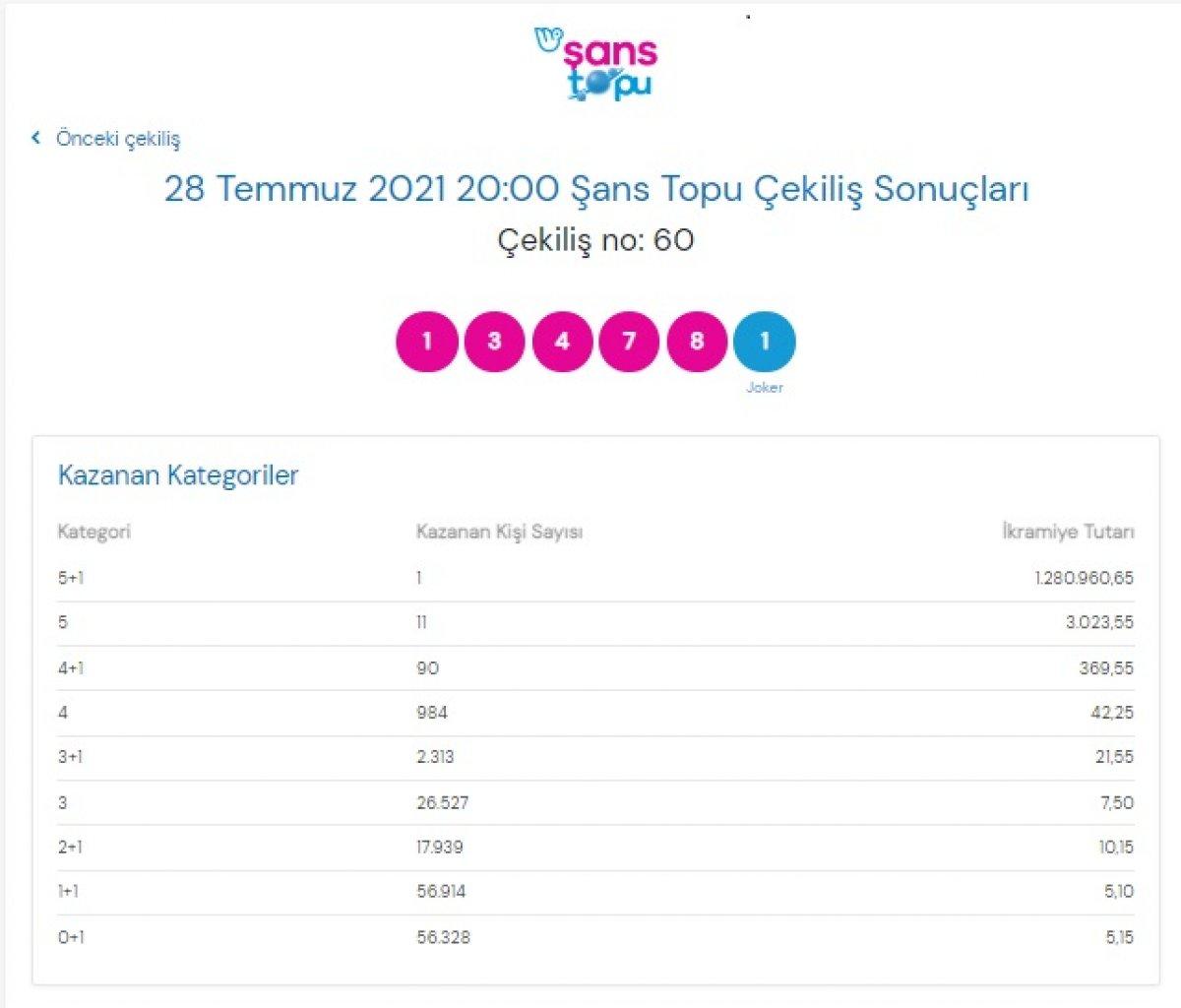1181x1008 pixels.
Task: Select the 3+1 winners count 2.313
Action: [x=435, y=757]
